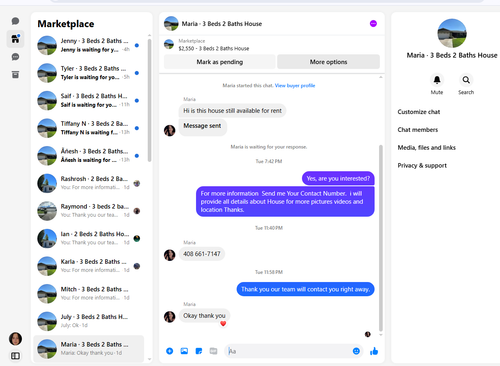Open the emoji picker in message box

pyautogui.click(x=356, y=351)
